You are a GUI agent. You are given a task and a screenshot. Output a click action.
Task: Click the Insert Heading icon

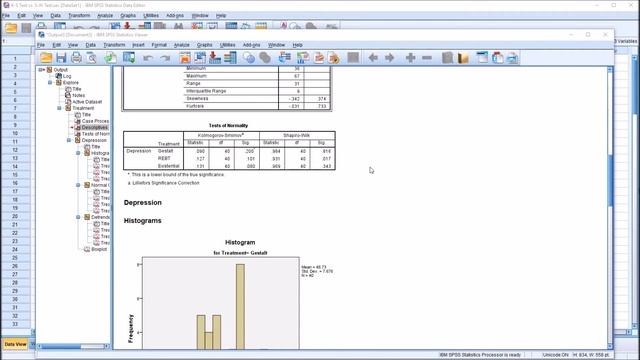click(x=482, y=58)
